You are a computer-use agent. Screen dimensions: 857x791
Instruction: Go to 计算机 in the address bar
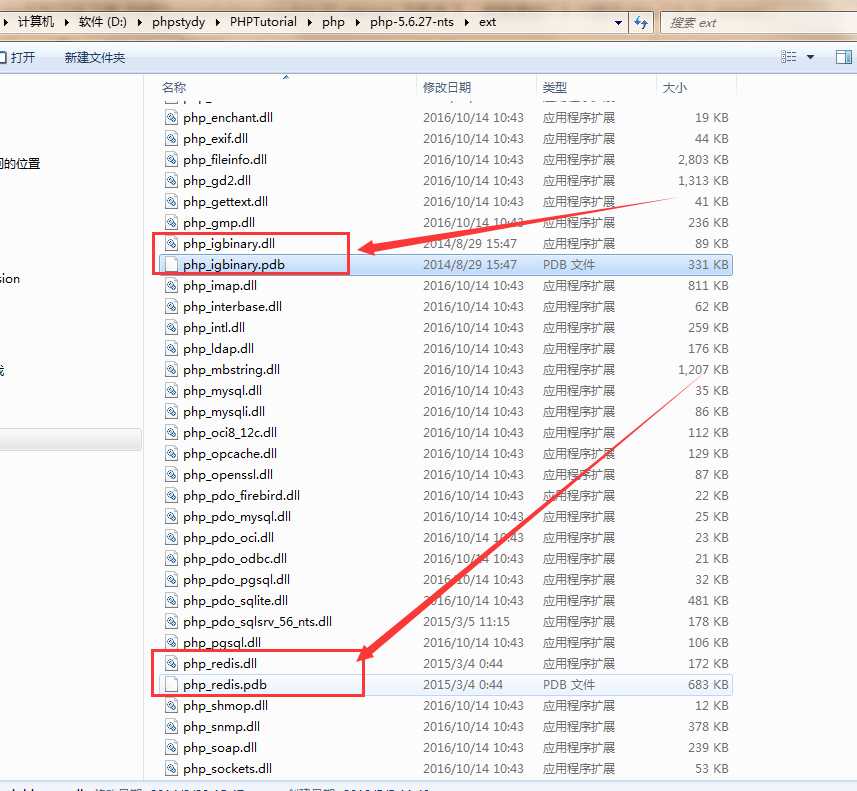click(36, 22)
